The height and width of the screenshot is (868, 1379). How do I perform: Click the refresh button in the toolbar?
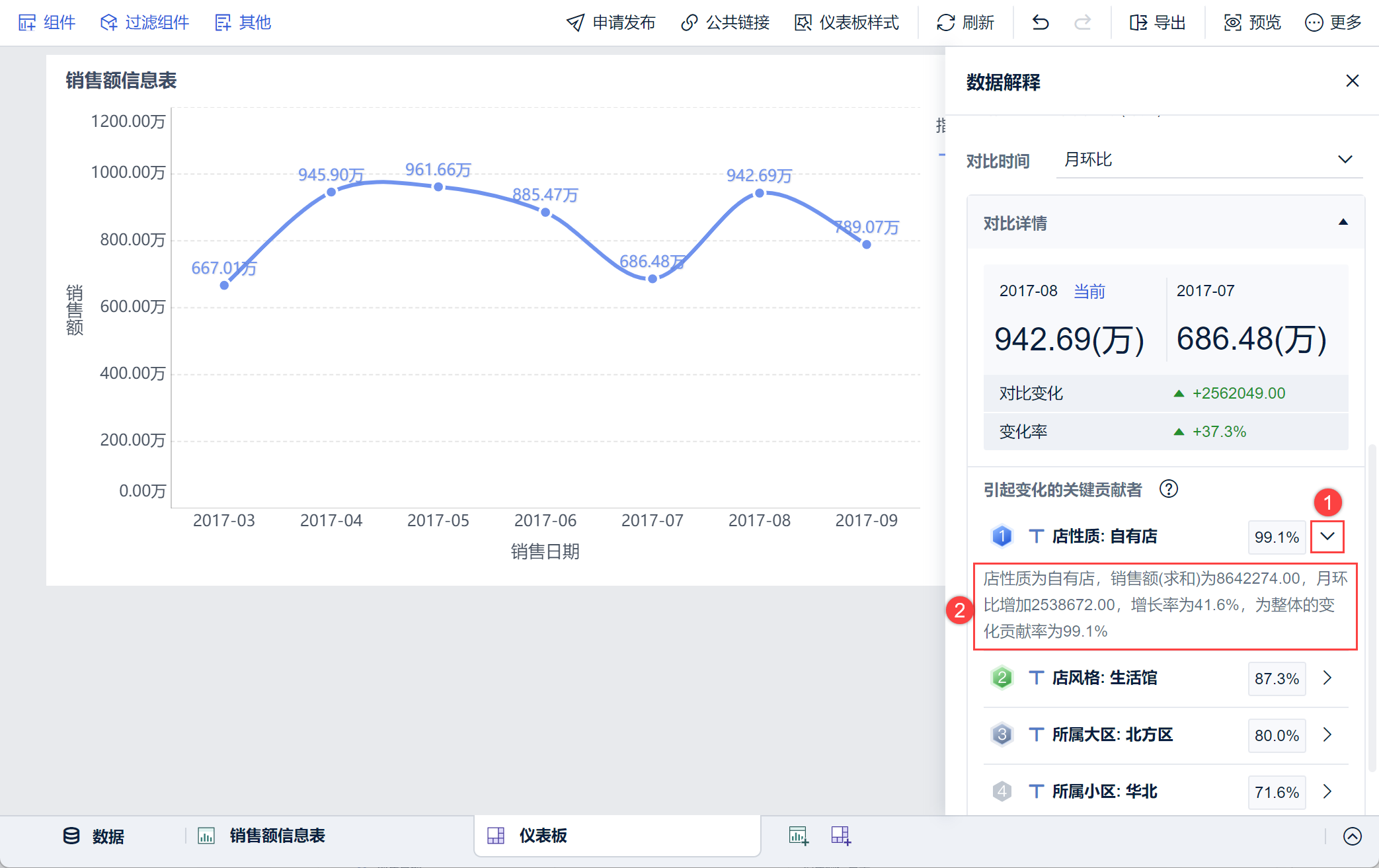pyautogui.click(x=965, y=22)
